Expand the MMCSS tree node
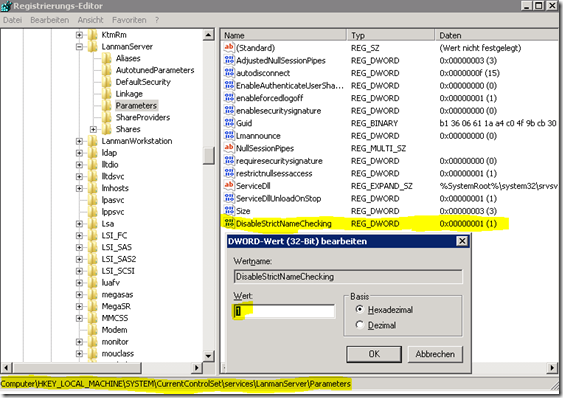Image resolution: width=563 pixels, height=398 pixels. [79, 318]
